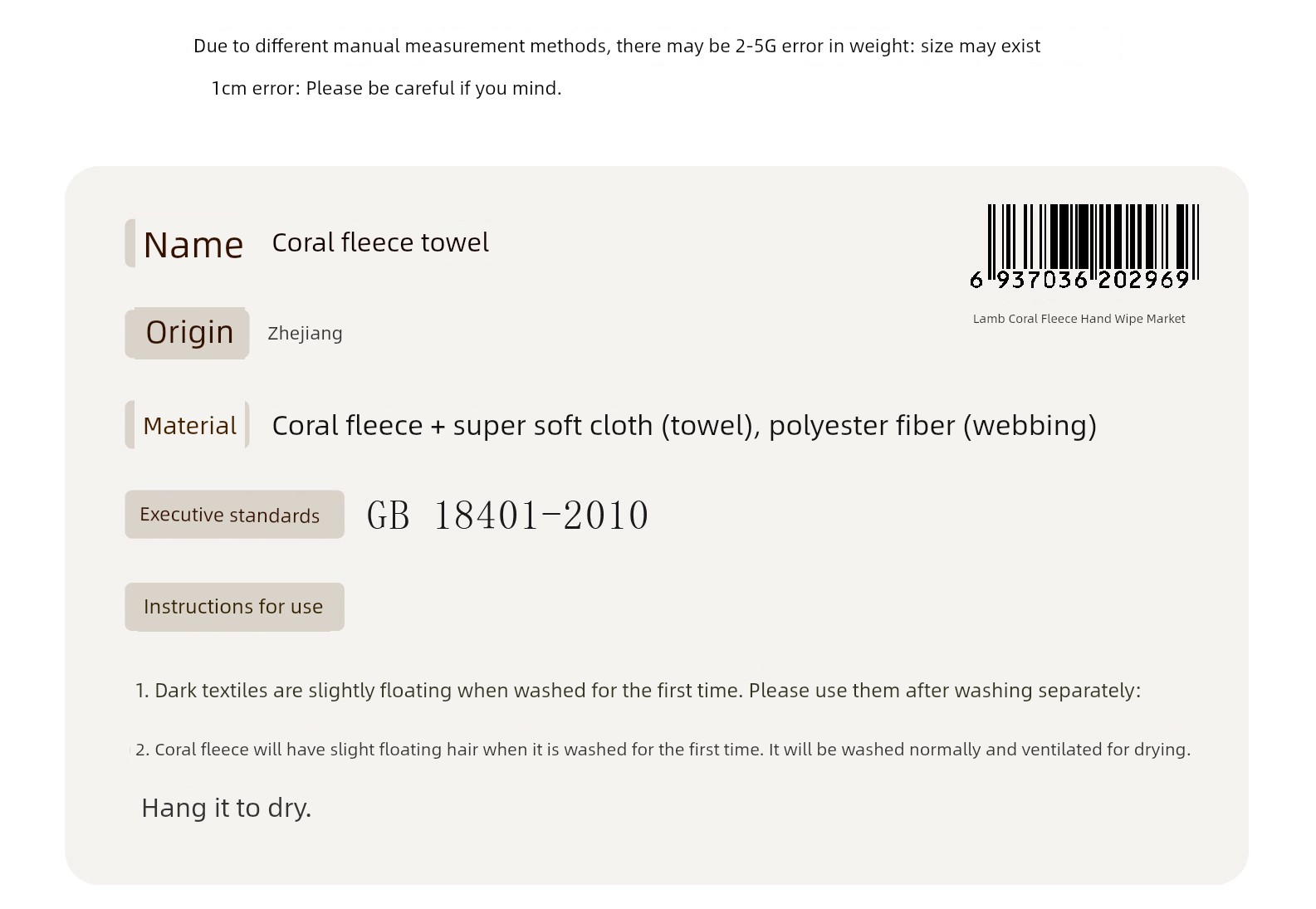The height and width of the screenshot is (909, 1316).
Task: Click the empty beige card background
Action: [747, 581]
